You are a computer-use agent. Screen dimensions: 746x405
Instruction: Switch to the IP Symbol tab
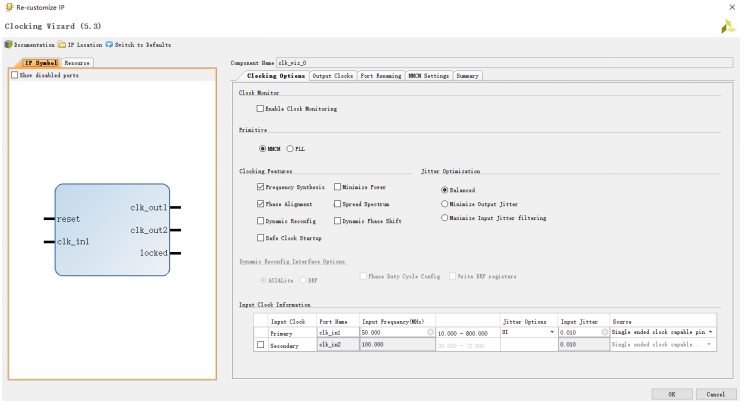pos(41,63)
